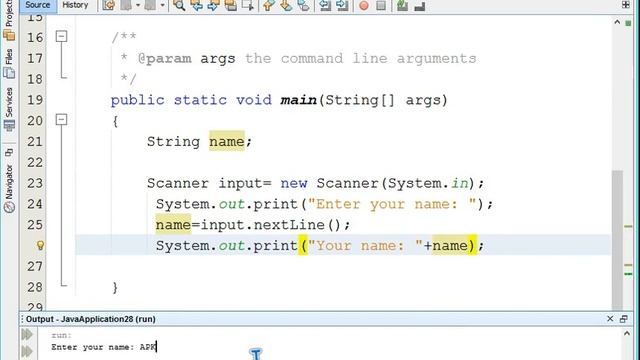Image resolution: width=640 pixels, height=360 pixels.
Task: Click the "Enter your name: " string literal
Action: (392, 204)
